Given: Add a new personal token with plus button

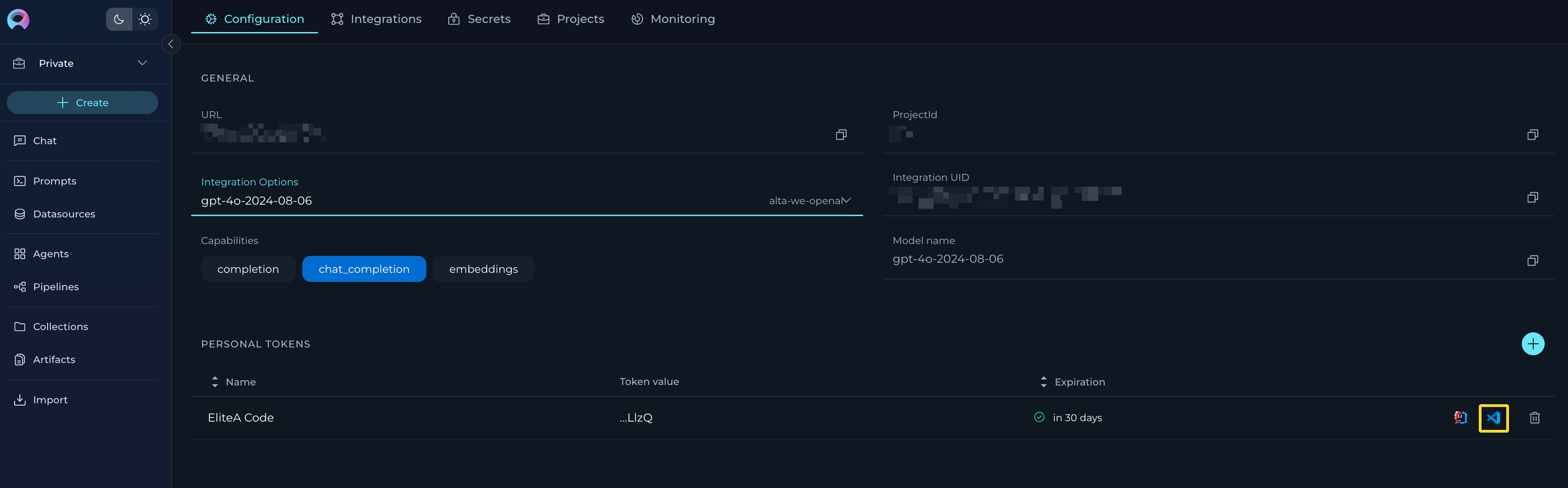Looking at the screenshot, I should 1533,344.
